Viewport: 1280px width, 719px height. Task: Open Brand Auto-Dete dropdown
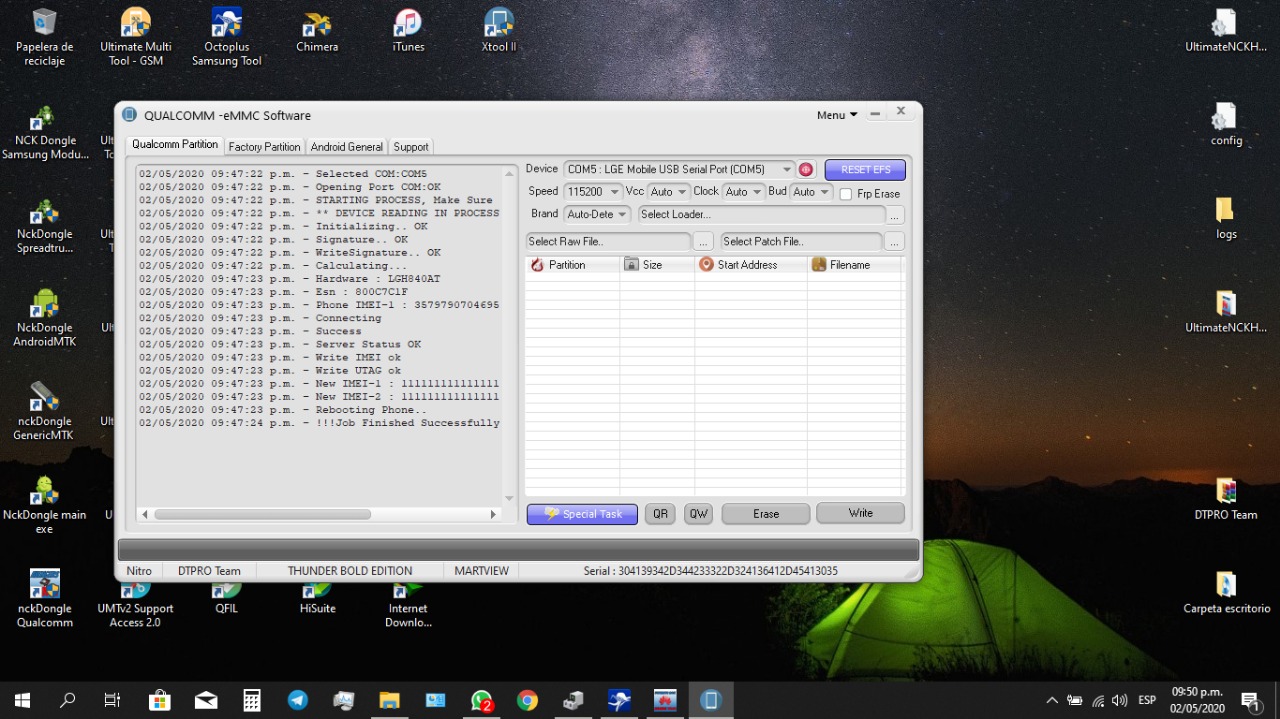597,214
